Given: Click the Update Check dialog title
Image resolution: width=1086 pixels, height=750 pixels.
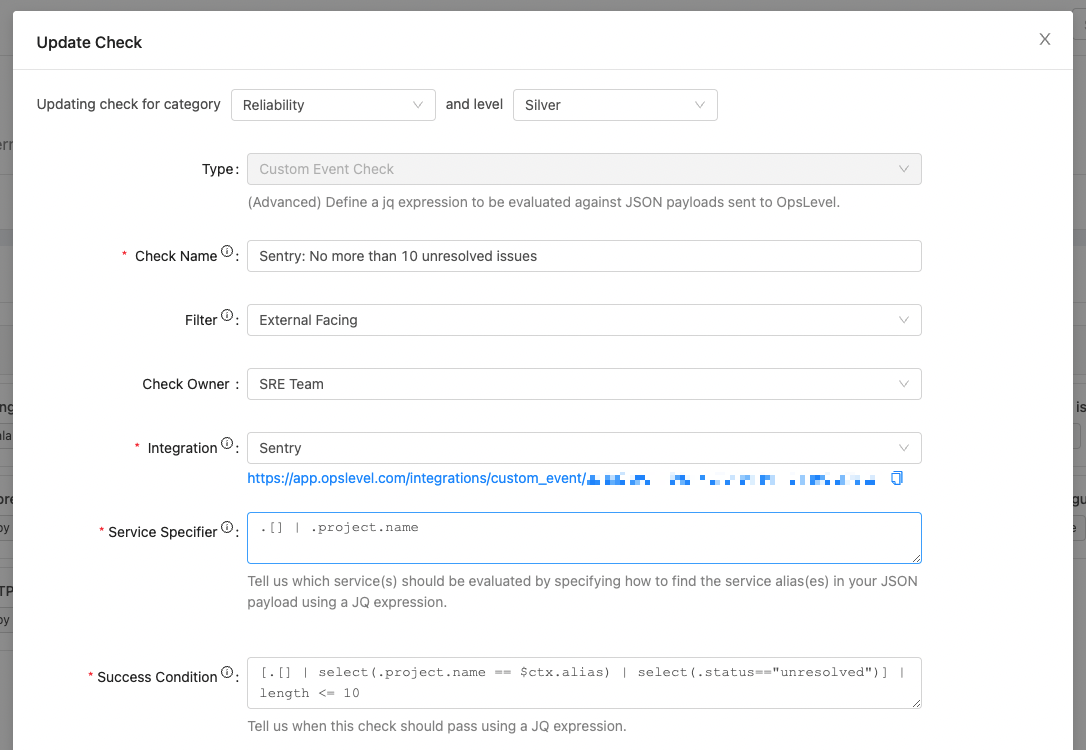Looking at the screenshot, I should (90, 42).
